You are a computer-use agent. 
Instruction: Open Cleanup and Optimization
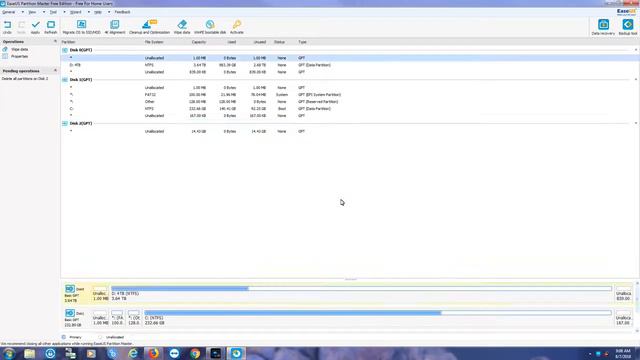(x=149, y=27)
